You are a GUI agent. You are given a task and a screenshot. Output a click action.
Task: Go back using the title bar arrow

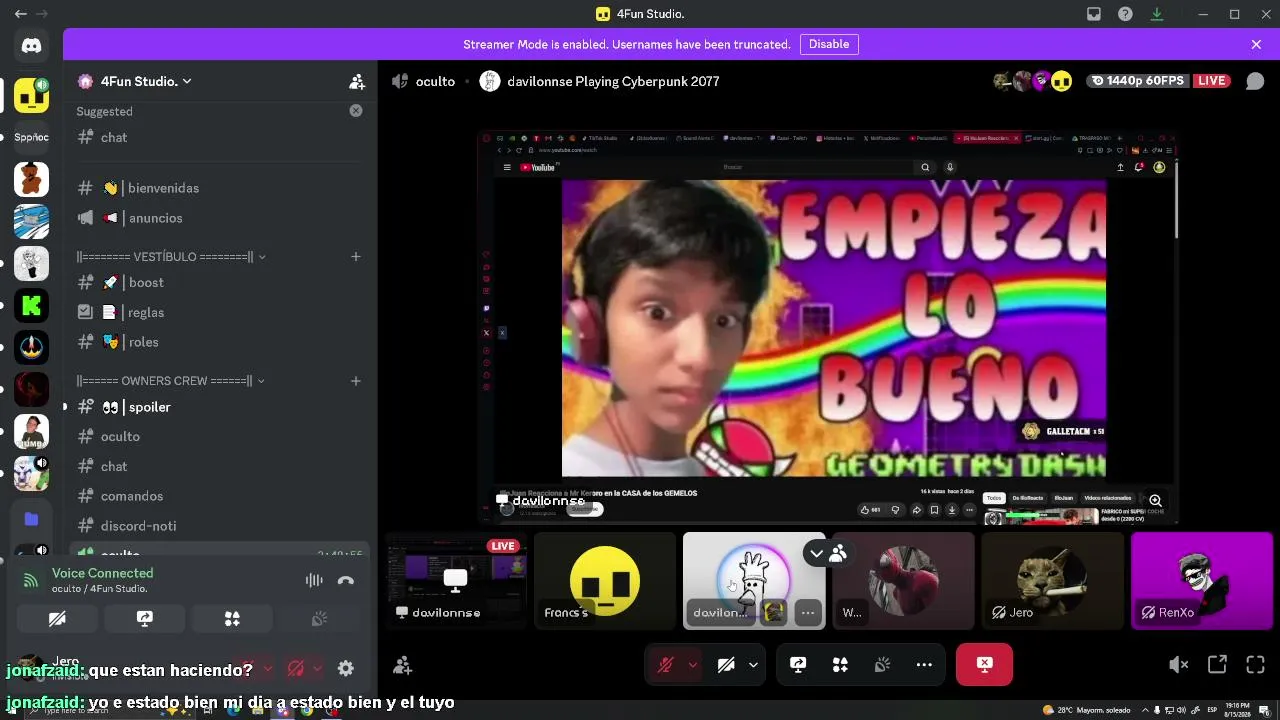click(20, 14)
